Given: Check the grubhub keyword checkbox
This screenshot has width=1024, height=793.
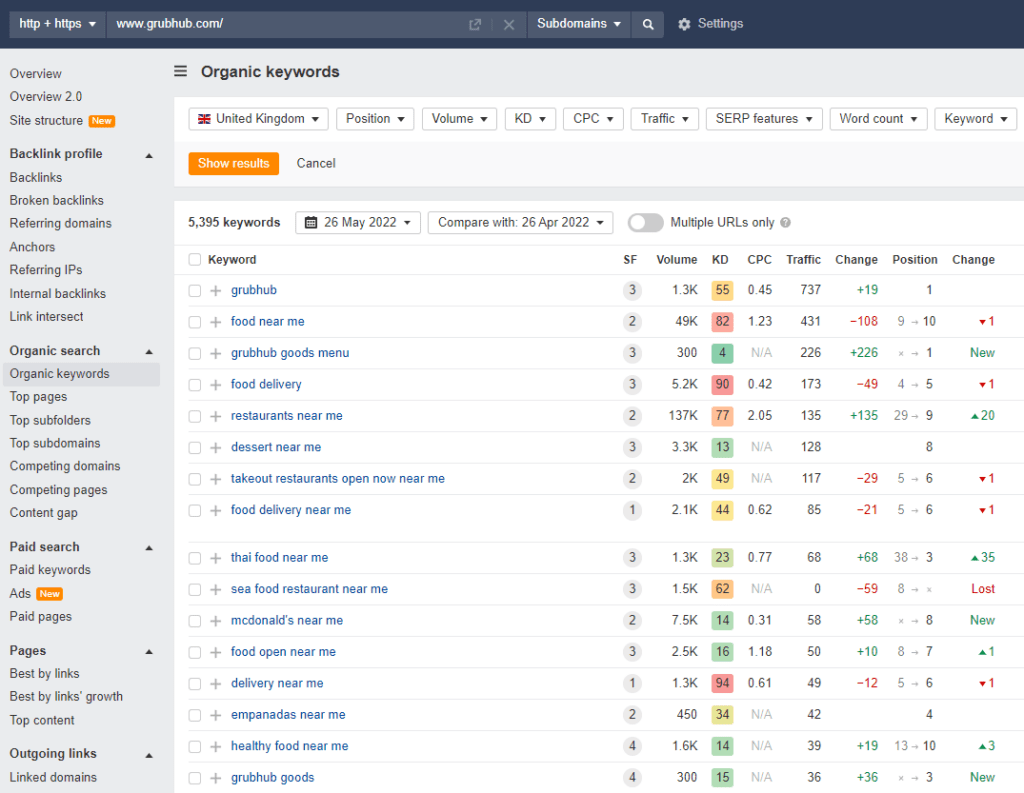Looking at the screenshot, I should coord(195,291).
